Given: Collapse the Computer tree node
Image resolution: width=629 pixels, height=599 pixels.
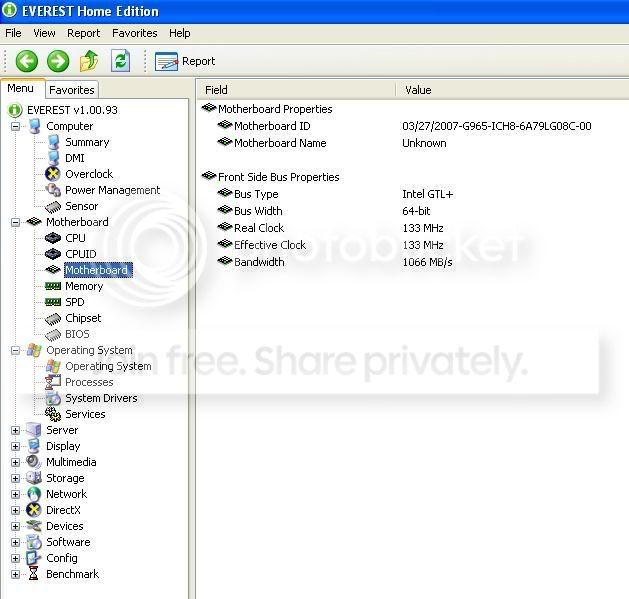Looking at the screenshot, I should tap(15, 126).
